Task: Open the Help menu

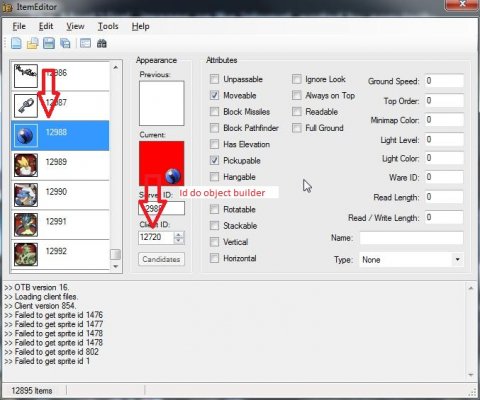Action: tap(140, 26)
